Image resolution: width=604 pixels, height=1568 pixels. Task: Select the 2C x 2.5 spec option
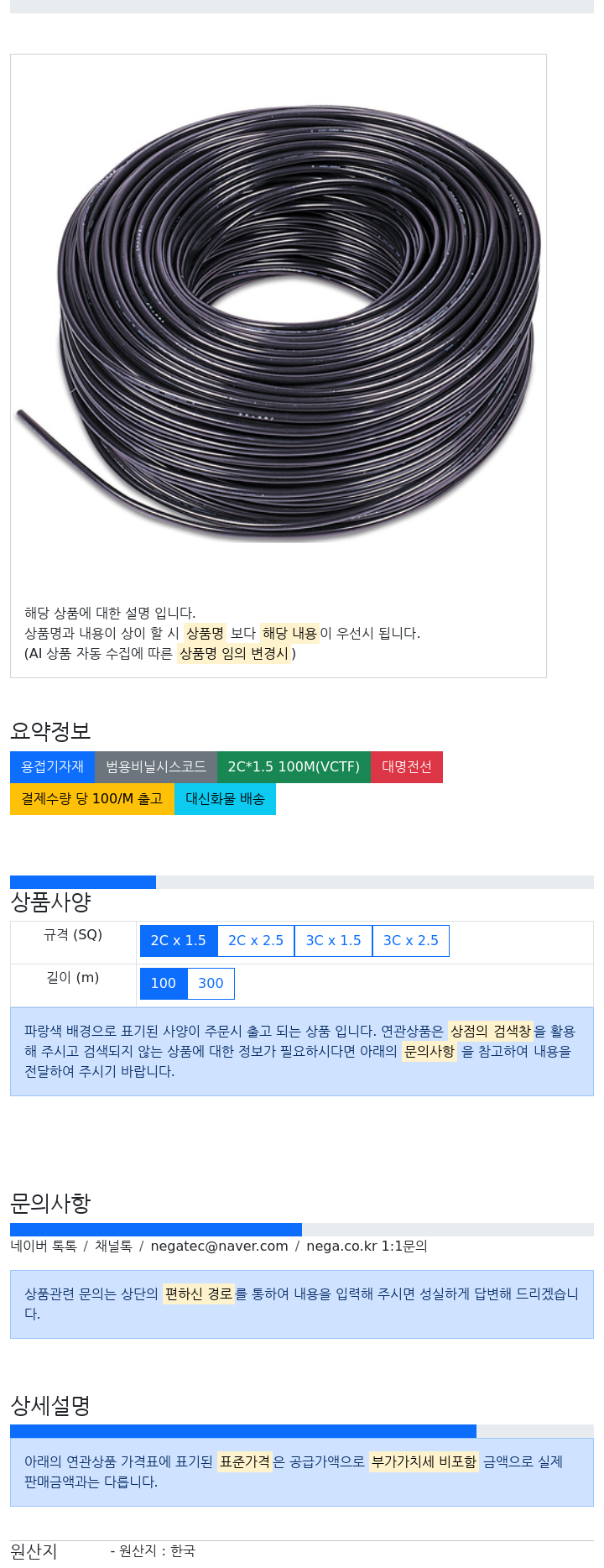pos(256,940)
